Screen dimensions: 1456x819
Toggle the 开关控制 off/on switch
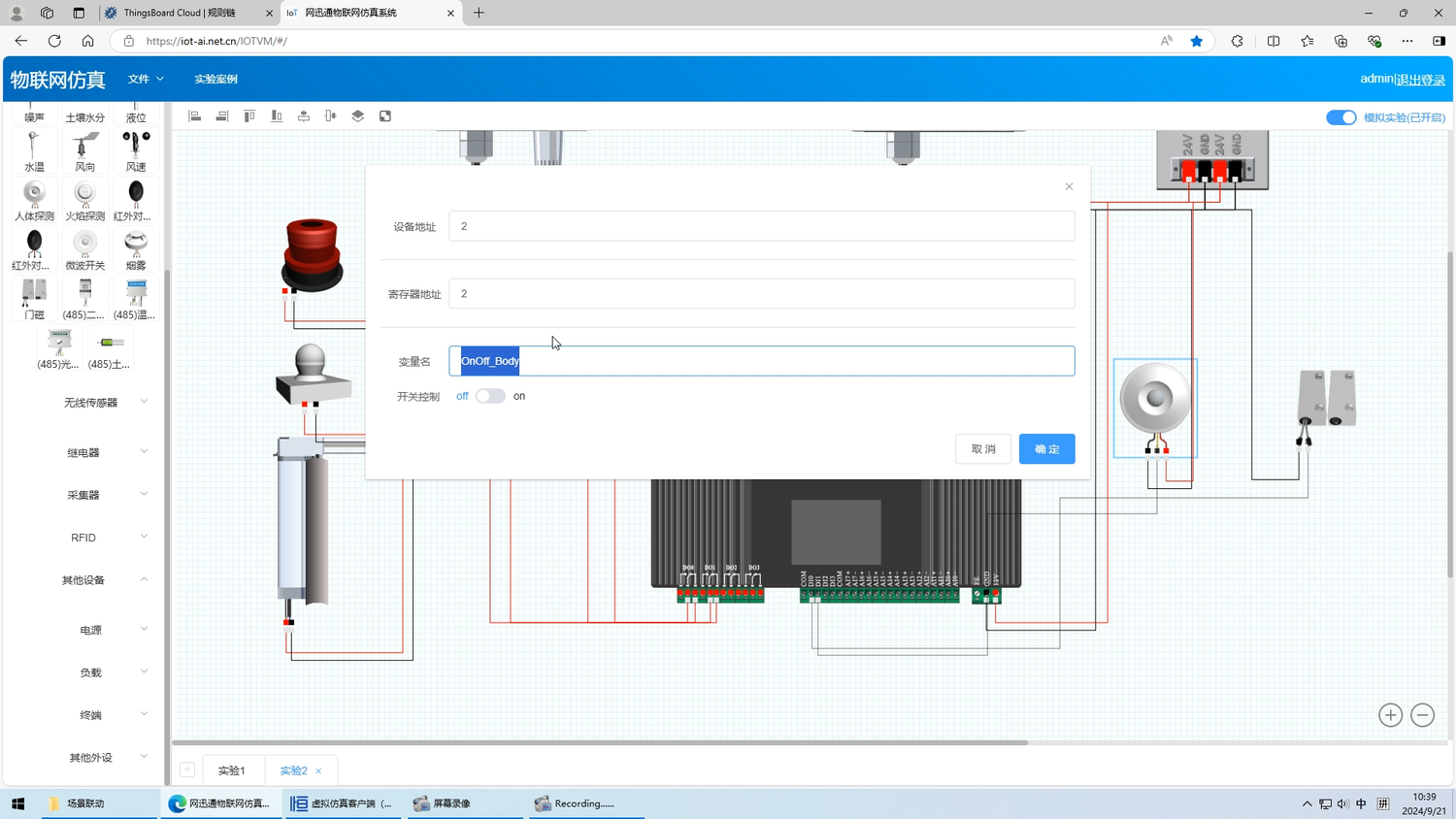tap(490, 396)
